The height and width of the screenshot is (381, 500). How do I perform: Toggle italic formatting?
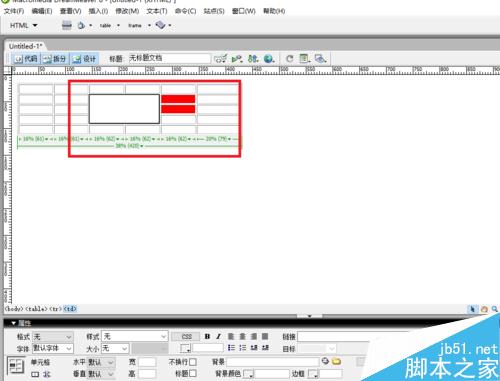(219, 336)
